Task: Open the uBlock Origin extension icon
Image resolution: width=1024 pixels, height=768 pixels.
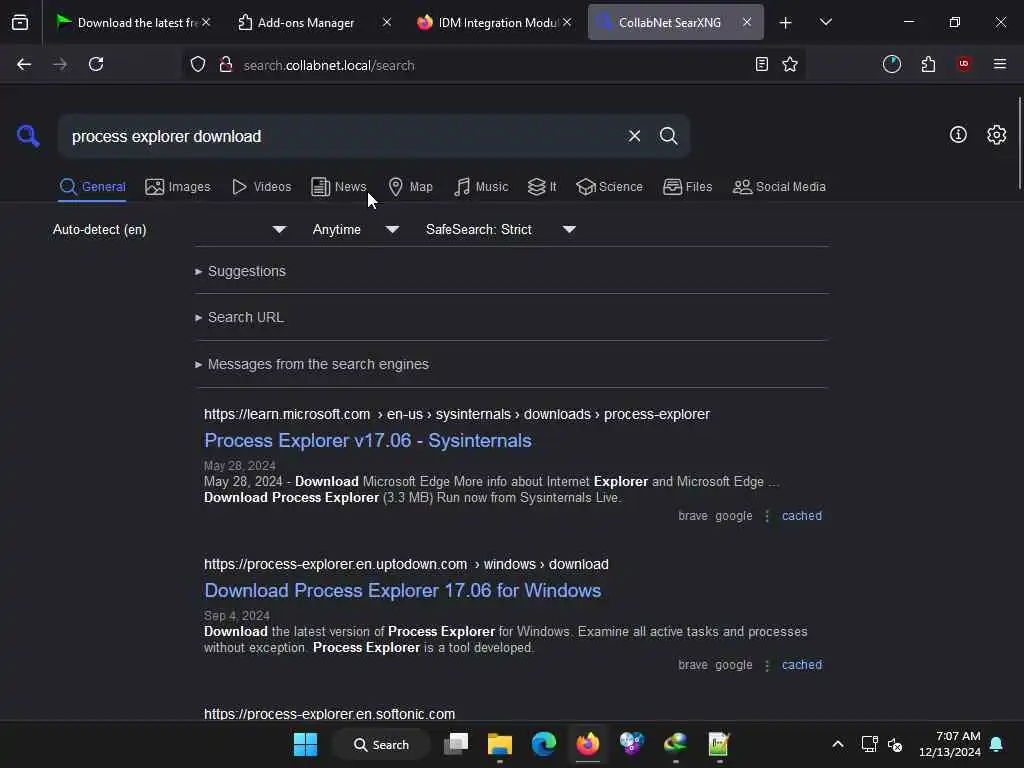Action: (964, 64)
